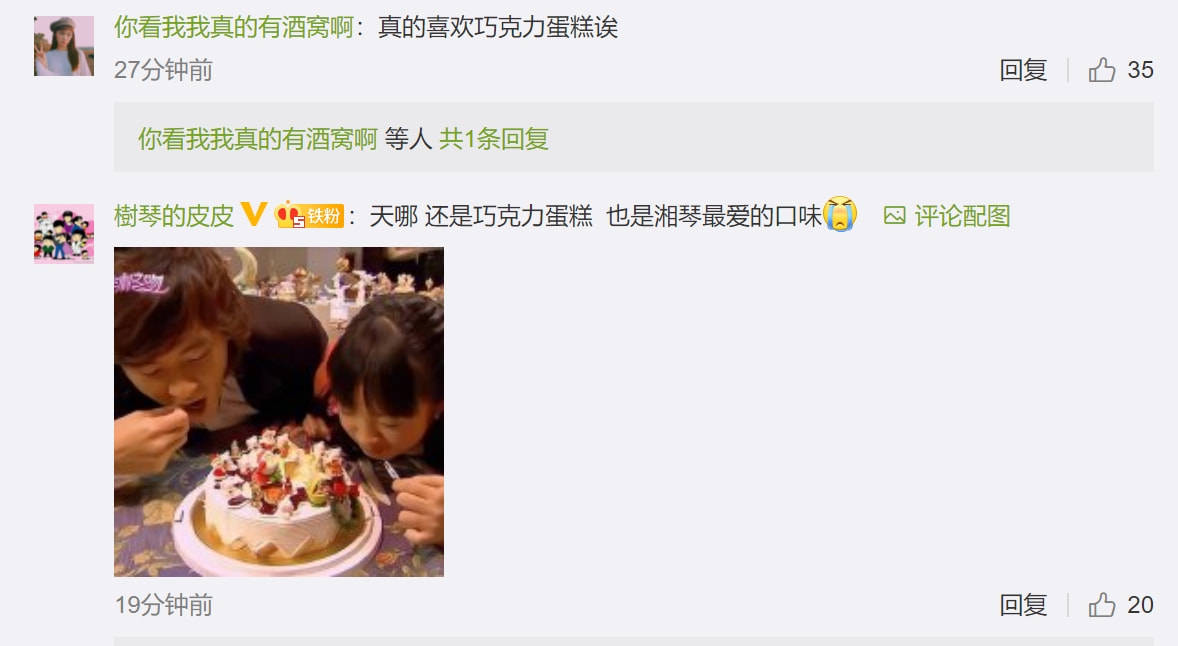
Task: Open top commenter's green username link
Action: point(234,27)
